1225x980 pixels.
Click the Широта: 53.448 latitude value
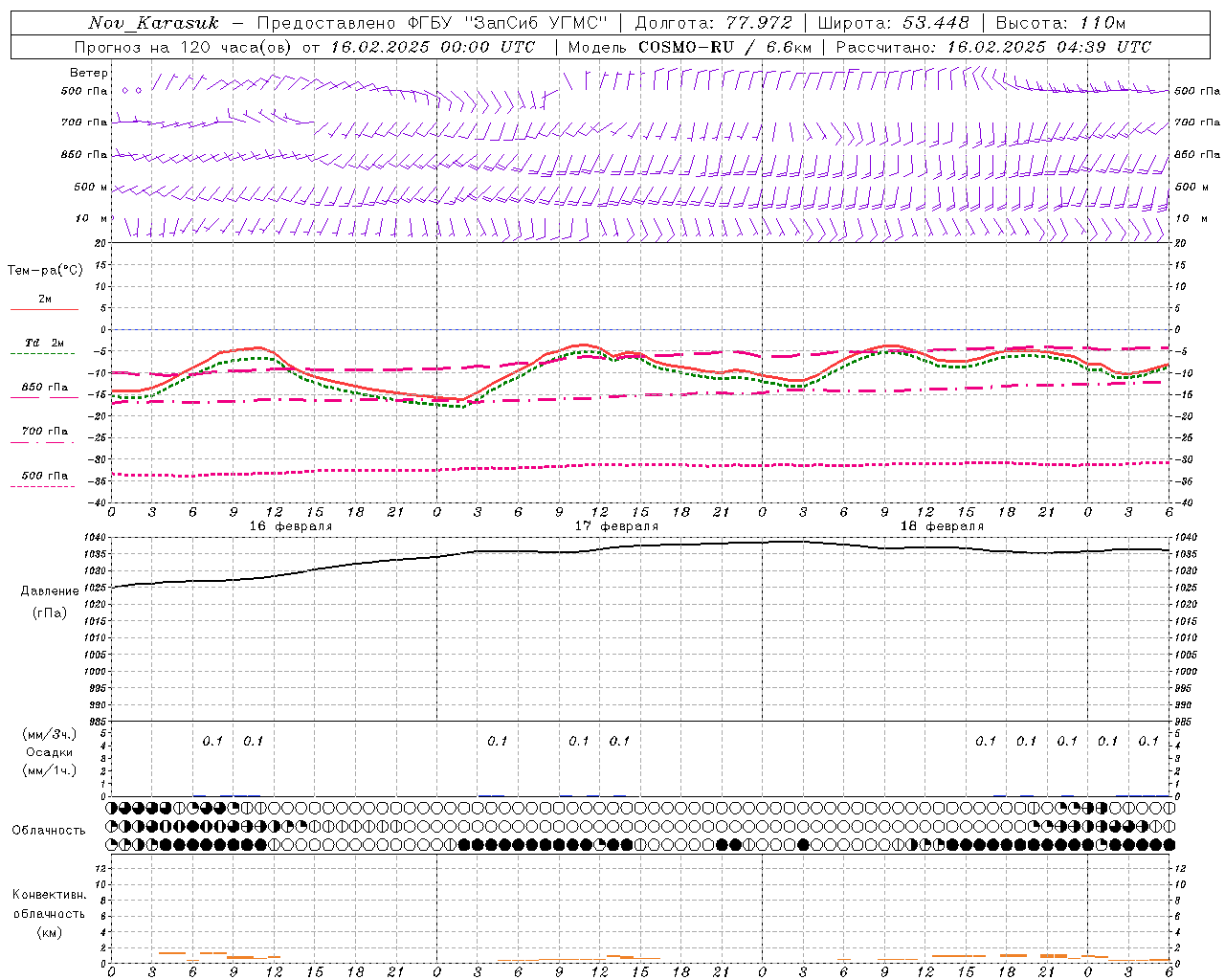tap(893, 23)
